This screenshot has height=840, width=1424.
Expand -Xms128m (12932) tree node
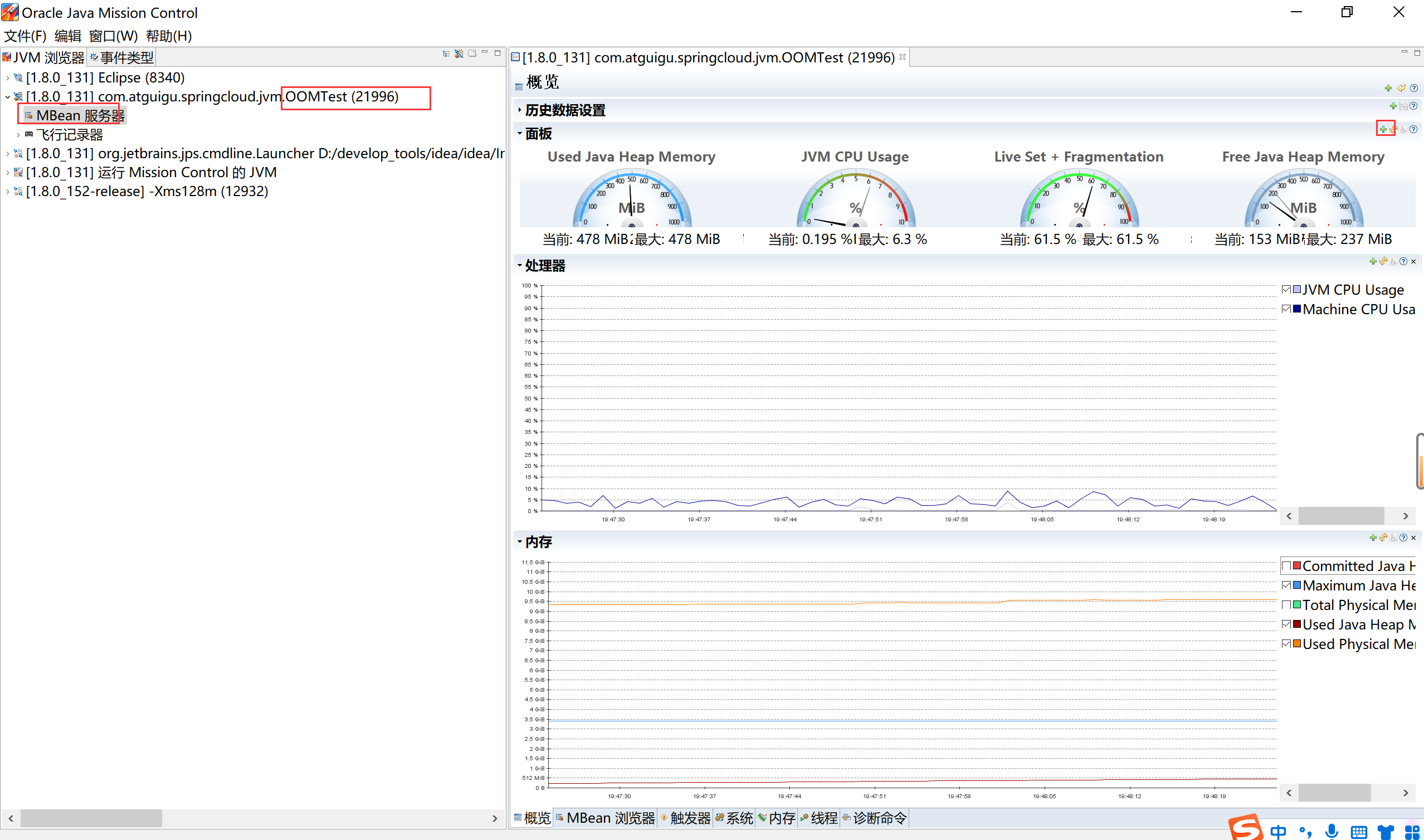click(7, 191)
